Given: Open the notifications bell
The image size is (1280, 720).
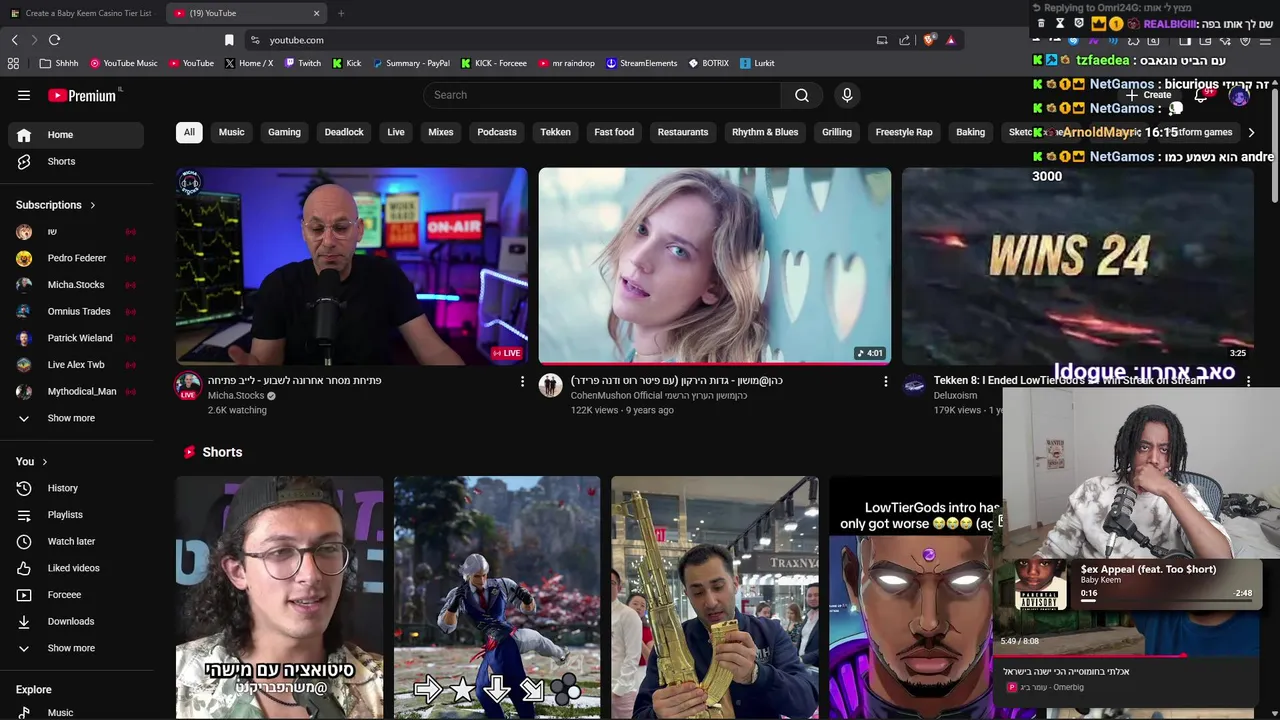Looking at the screenshot, I should [x=1201, y=95].
